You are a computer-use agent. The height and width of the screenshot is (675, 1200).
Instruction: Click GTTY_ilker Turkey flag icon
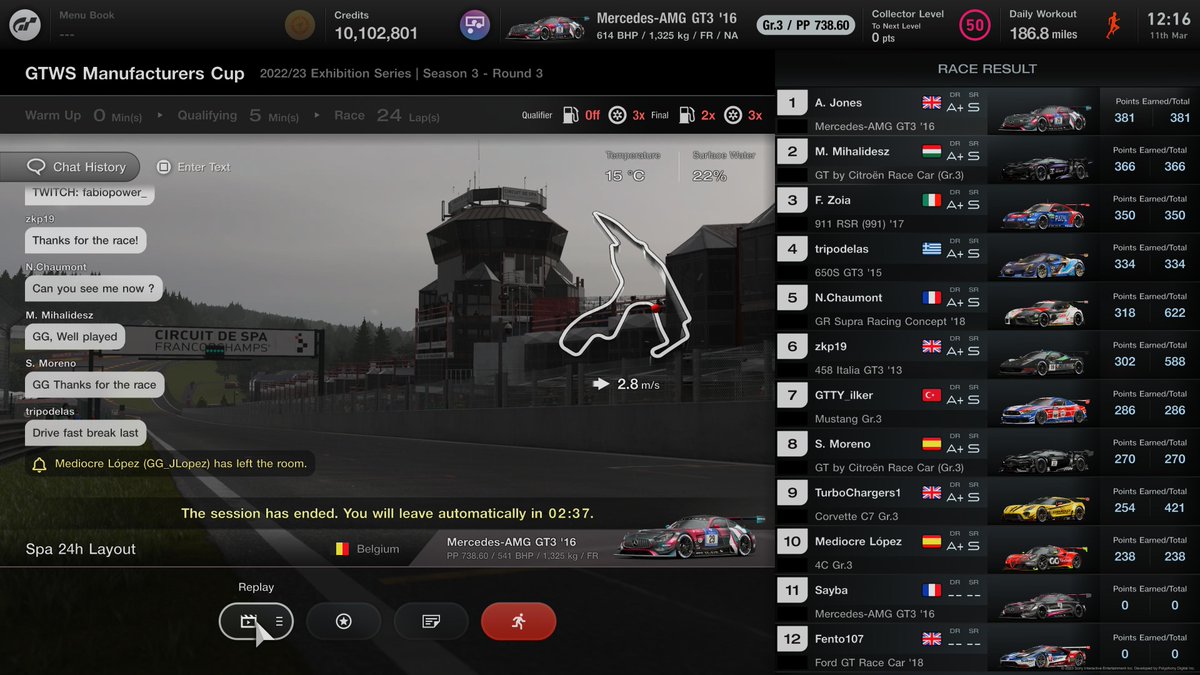(x=932, y=395)
